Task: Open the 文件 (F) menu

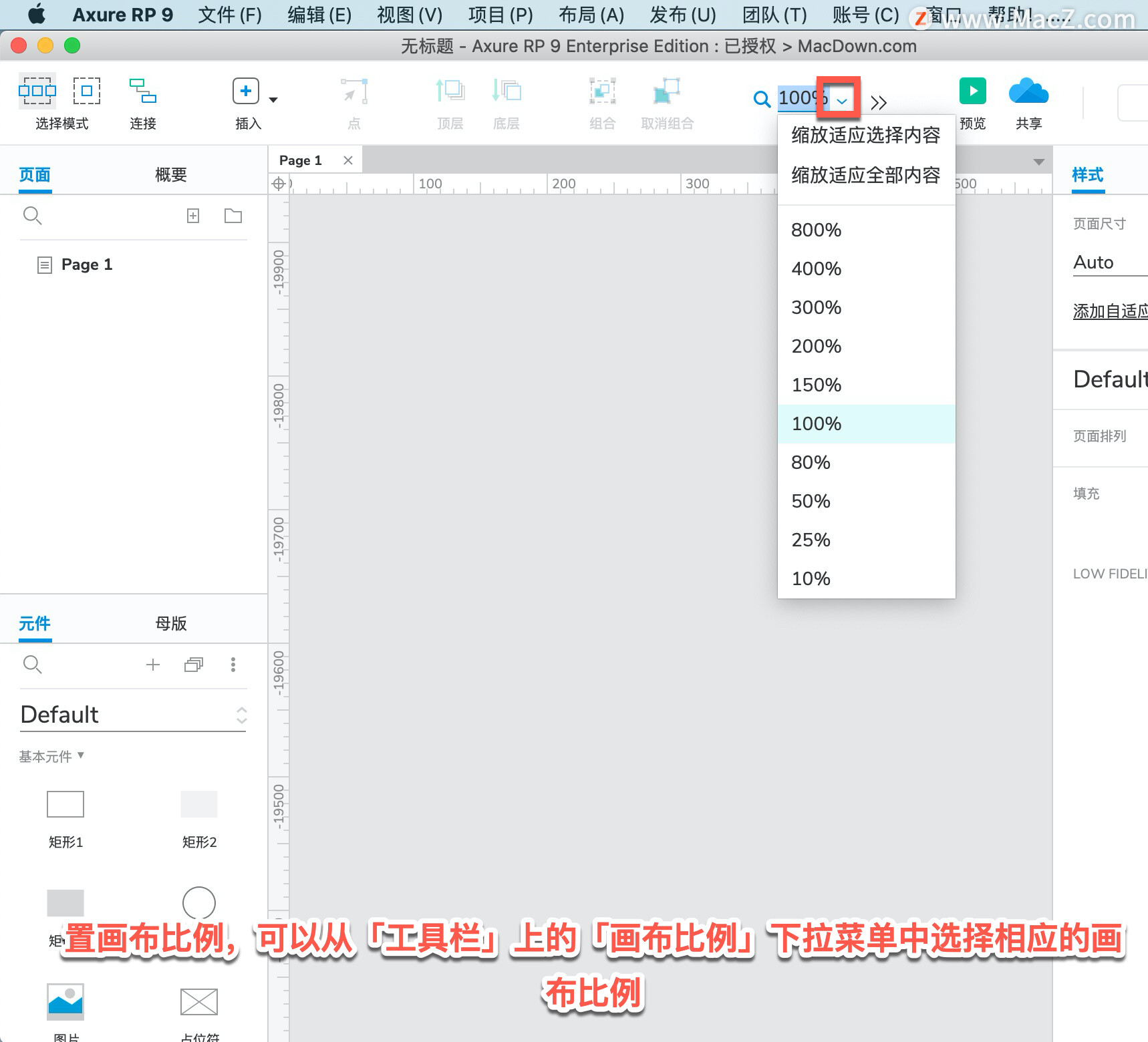Action: coord(230,15)
